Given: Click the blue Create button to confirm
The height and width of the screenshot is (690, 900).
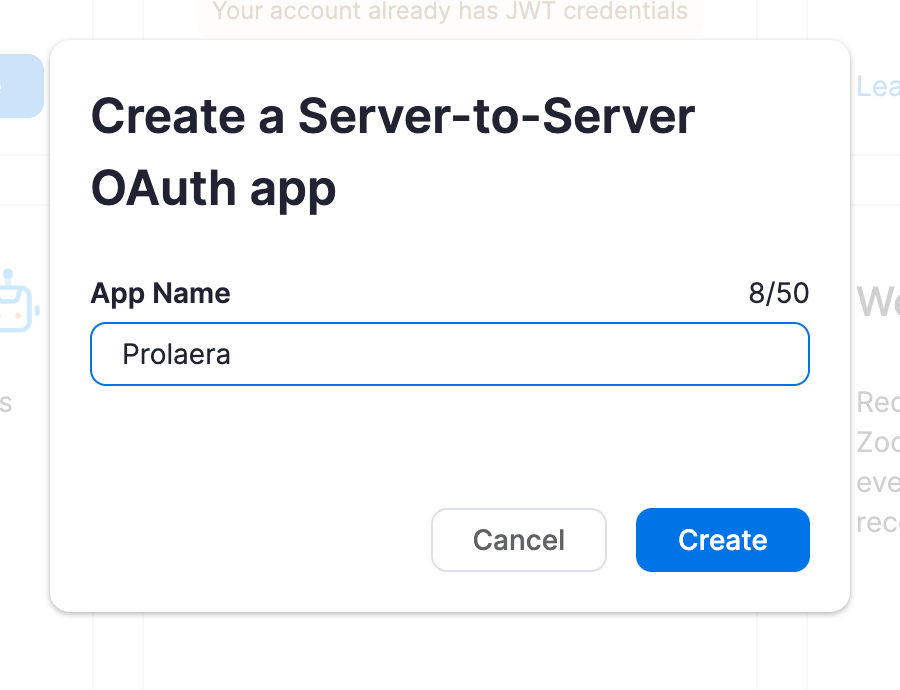Looking at the screenshot, I should tap(722, 540).
